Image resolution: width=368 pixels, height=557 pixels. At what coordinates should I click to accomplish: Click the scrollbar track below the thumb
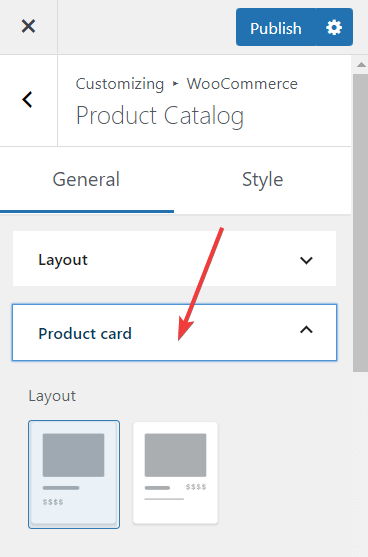(x=361, y=464)
